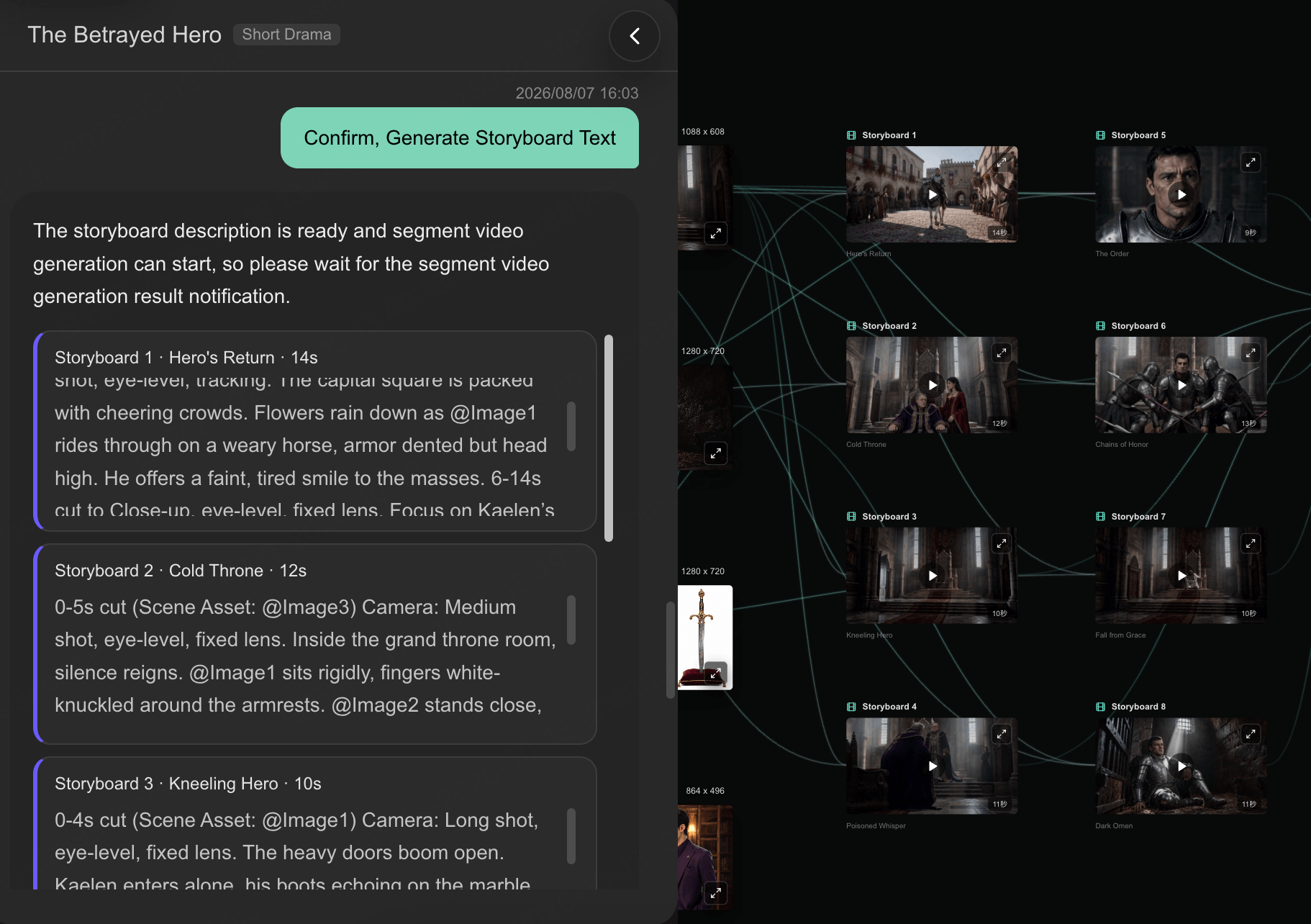Play the Storyboard 4 Poisoned Whisper clip
This screenshot has height=924, width=1311.
pyautogui.click(x=933, y=766)
